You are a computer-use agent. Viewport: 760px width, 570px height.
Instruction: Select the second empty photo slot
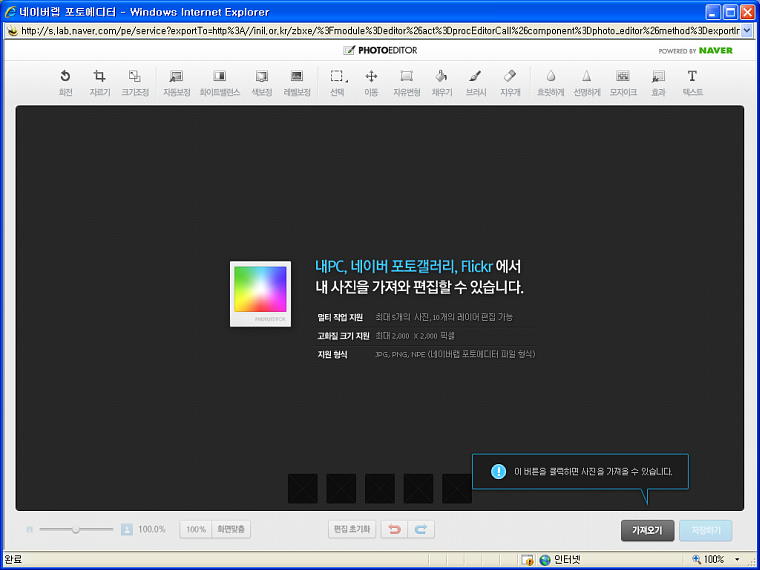[x=341, y=488]
